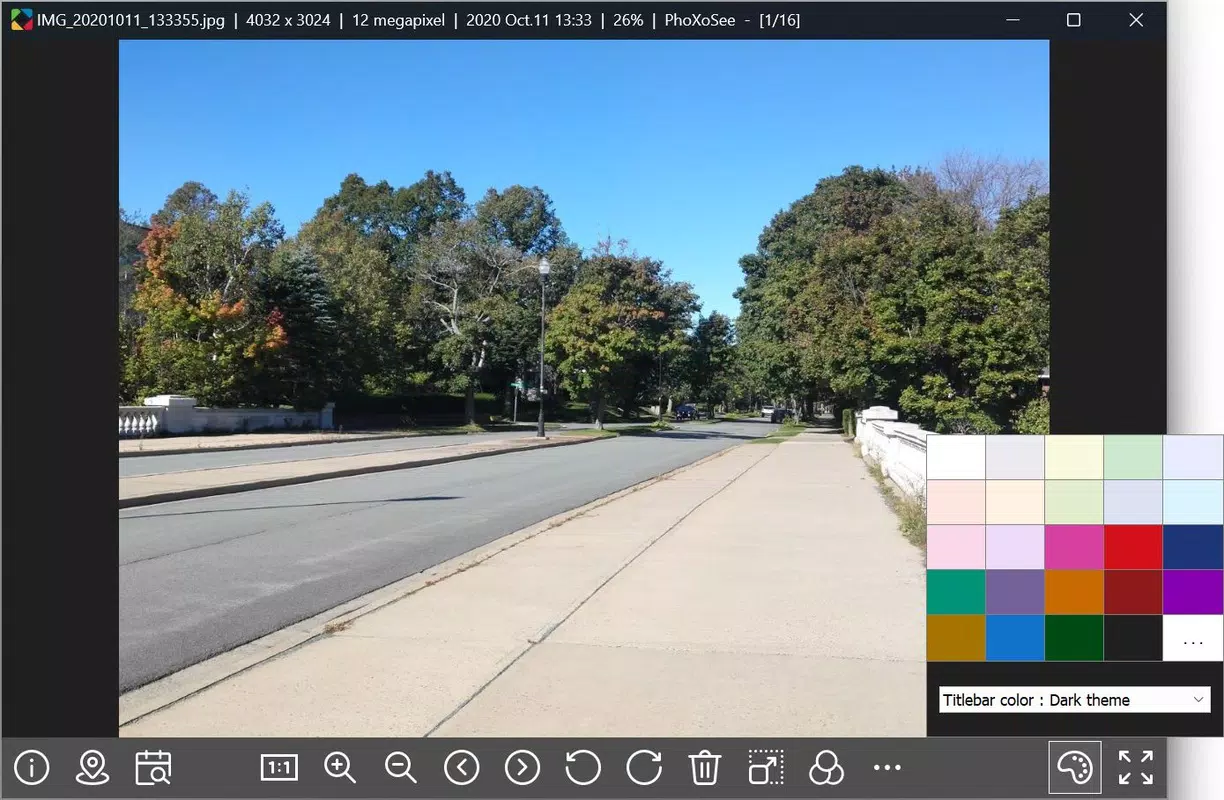Maximize the PhoXoSee window
Image resolution: width=1224 pixels, height=800 pixels.
tap(1073, 20)
